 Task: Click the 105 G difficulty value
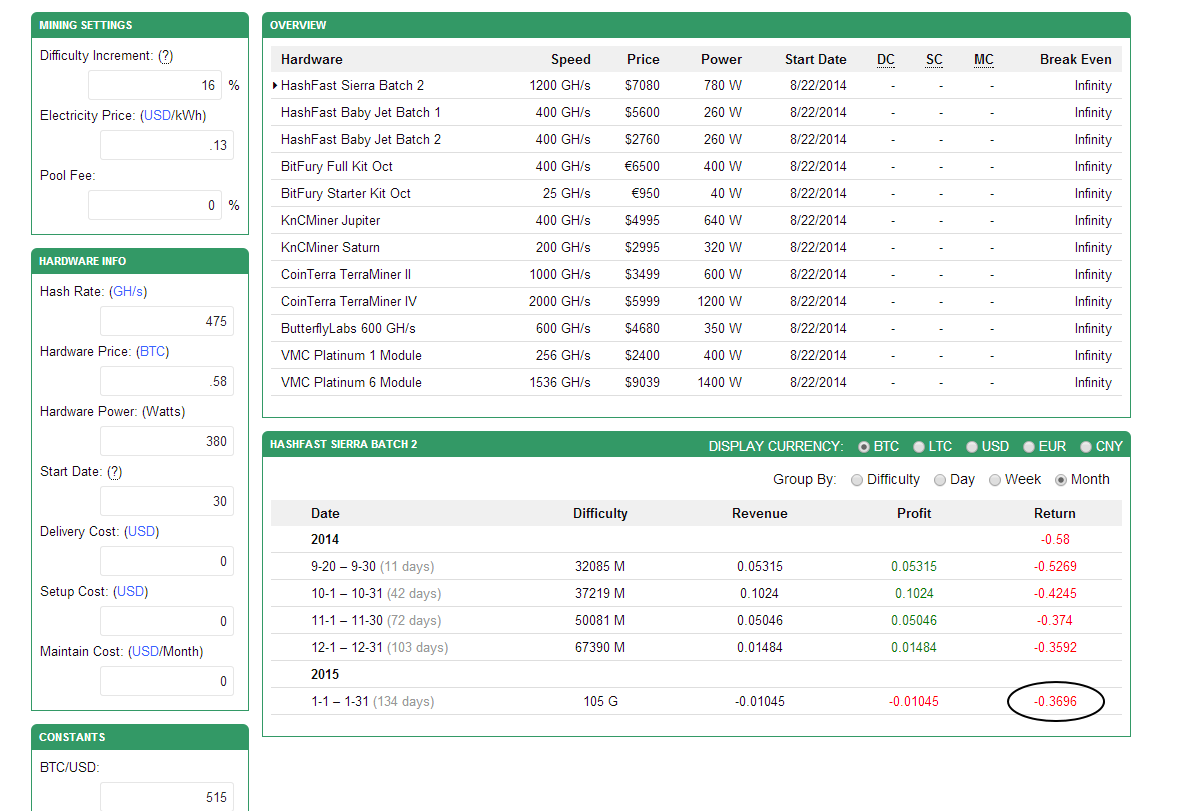(600, 702)
